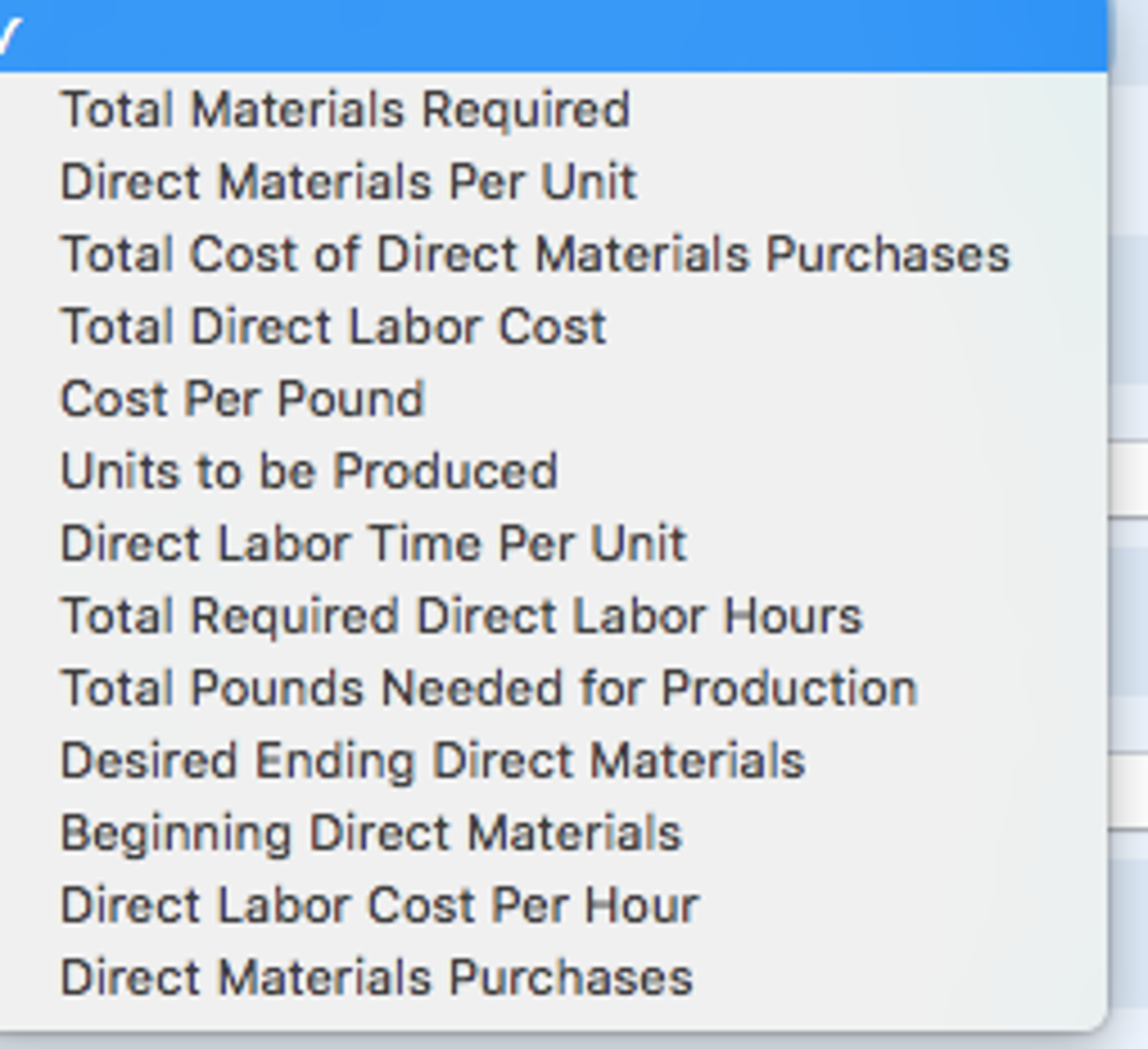Pick Total Pounds Needed for Production
Screen dimensions: 1148x1049
(x=489, y=689)
